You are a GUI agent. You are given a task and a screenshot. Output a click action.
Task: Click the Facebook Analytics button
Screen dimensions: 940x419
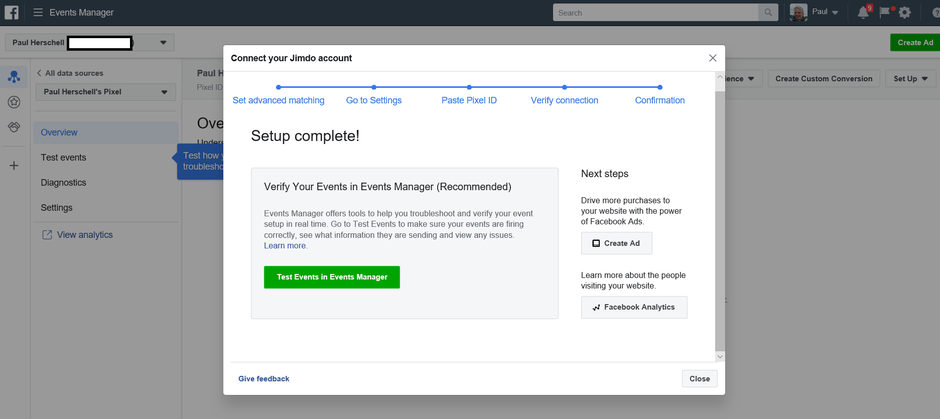click(x=634, y=307)
